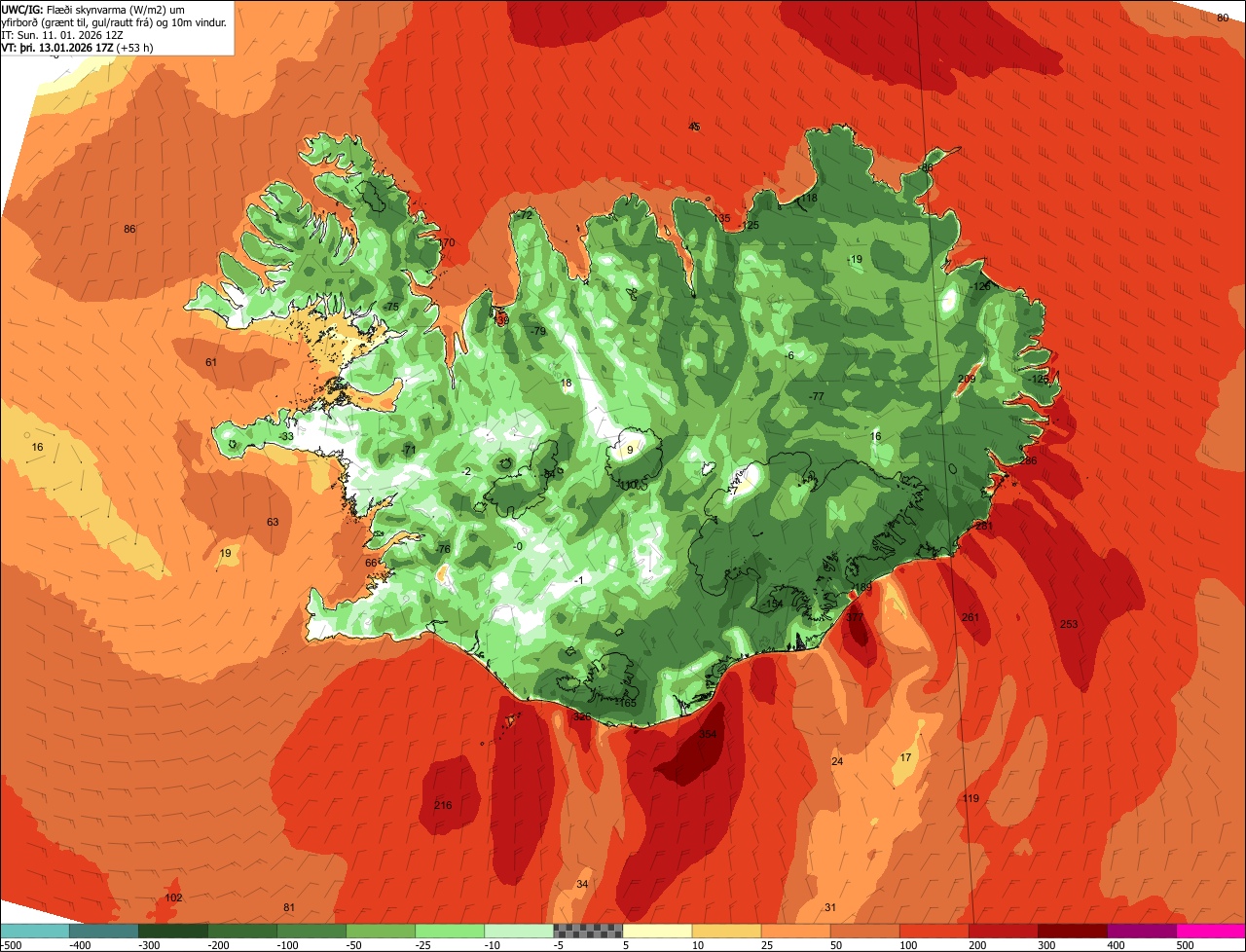Image resolution: width=1246 pixels, height=952 pixels.
Task: Click the ocean value "119" in the southeast
Action: point(971,798)
